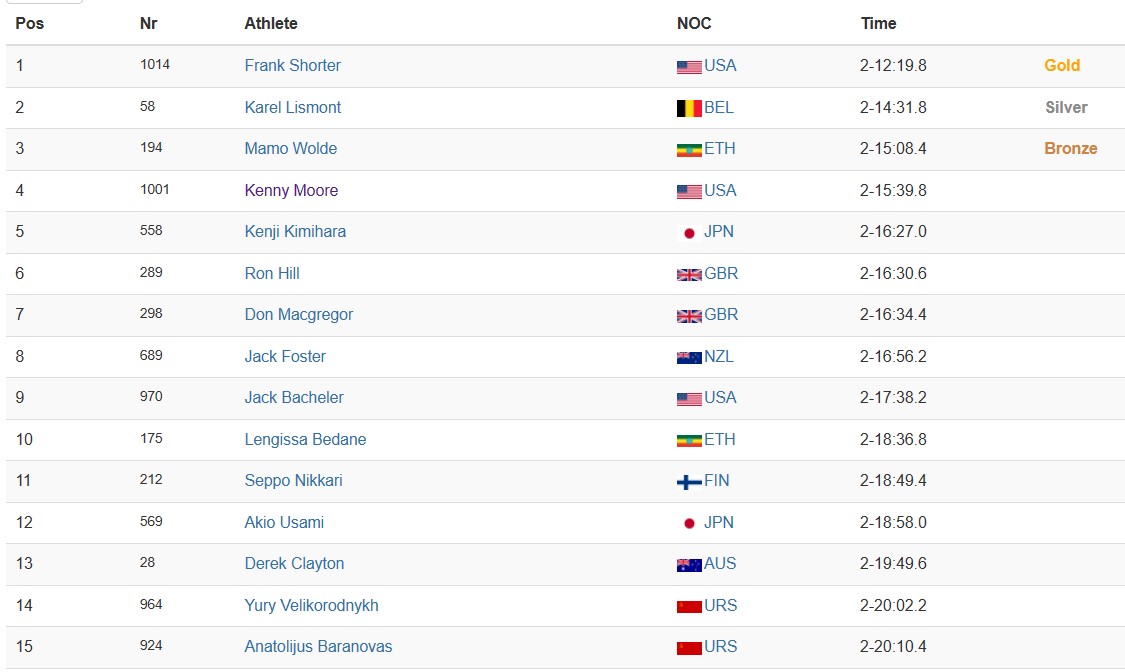Click the British flag in Ron Hill's row
This screenshot has height=672, width=1125.
[x=689, y=275]
